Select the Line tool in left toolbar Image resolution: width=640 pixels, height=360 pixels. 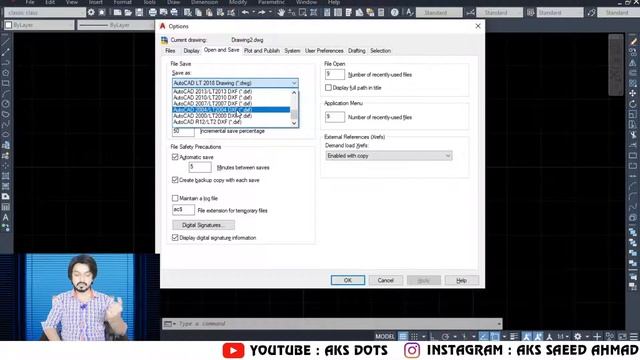(x=6, y=42)
